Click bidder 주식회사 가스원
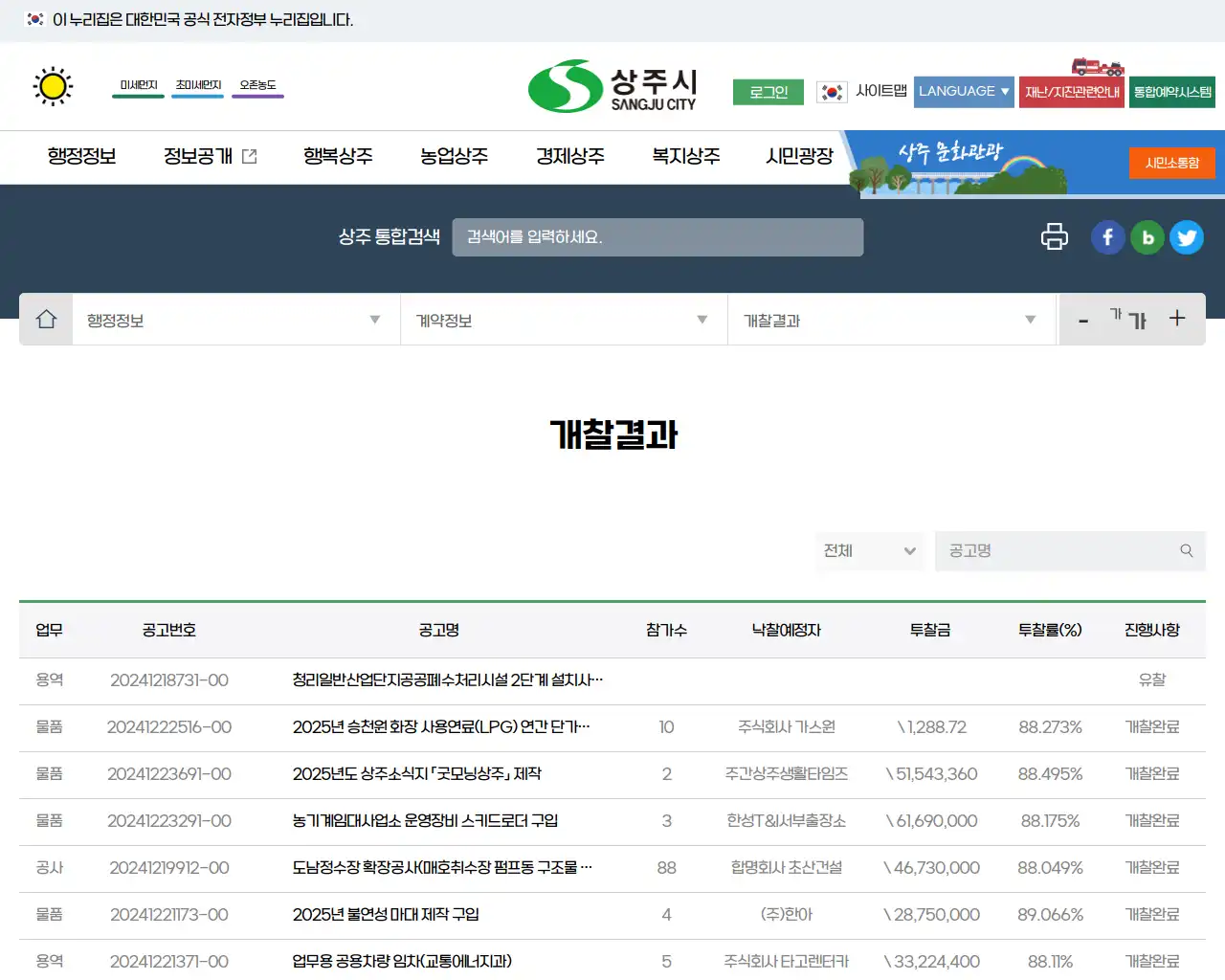The height and width of the screenshot is (980, 1225). click(x=787, y=727)
